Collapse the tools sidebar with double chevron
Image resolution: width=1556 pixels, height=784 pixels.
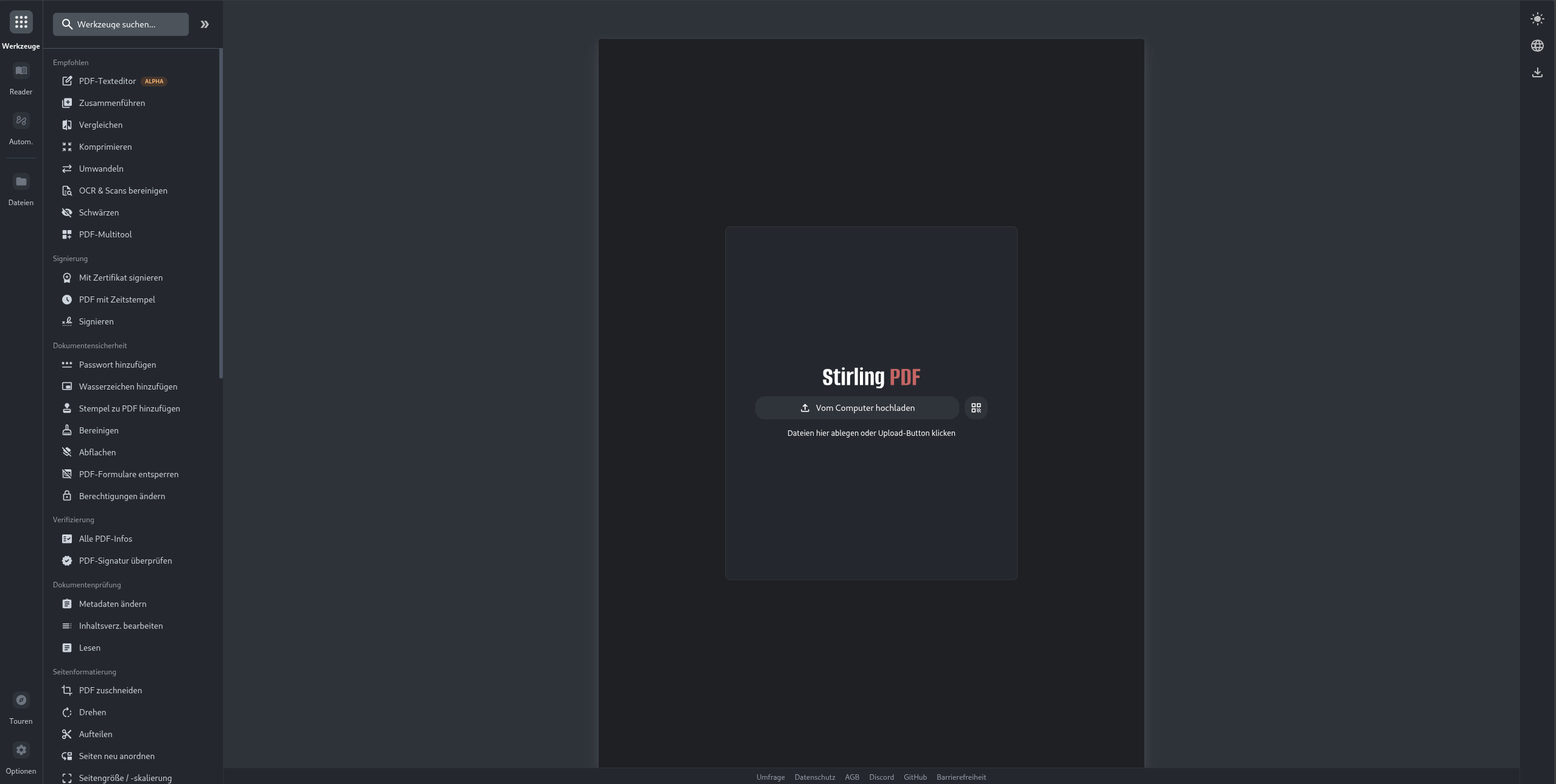(205, 24)
